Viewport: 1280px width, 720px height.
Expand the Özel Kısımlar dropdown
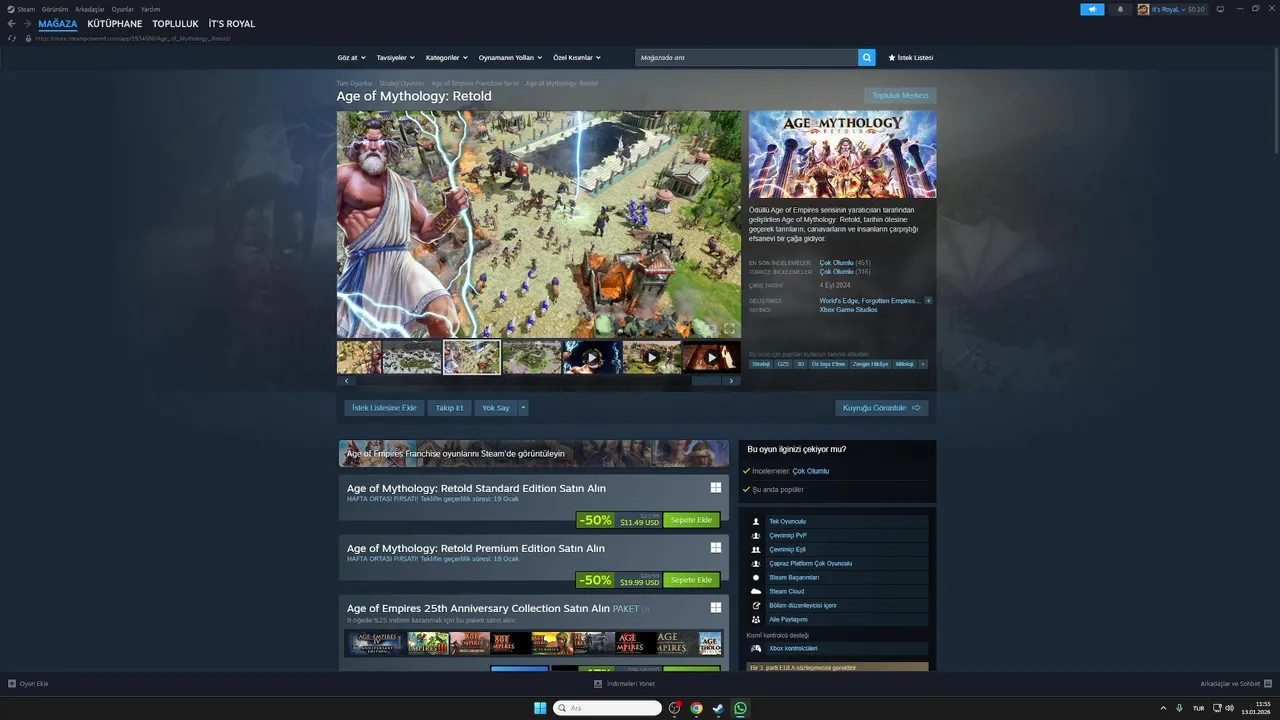coord(577,58)
